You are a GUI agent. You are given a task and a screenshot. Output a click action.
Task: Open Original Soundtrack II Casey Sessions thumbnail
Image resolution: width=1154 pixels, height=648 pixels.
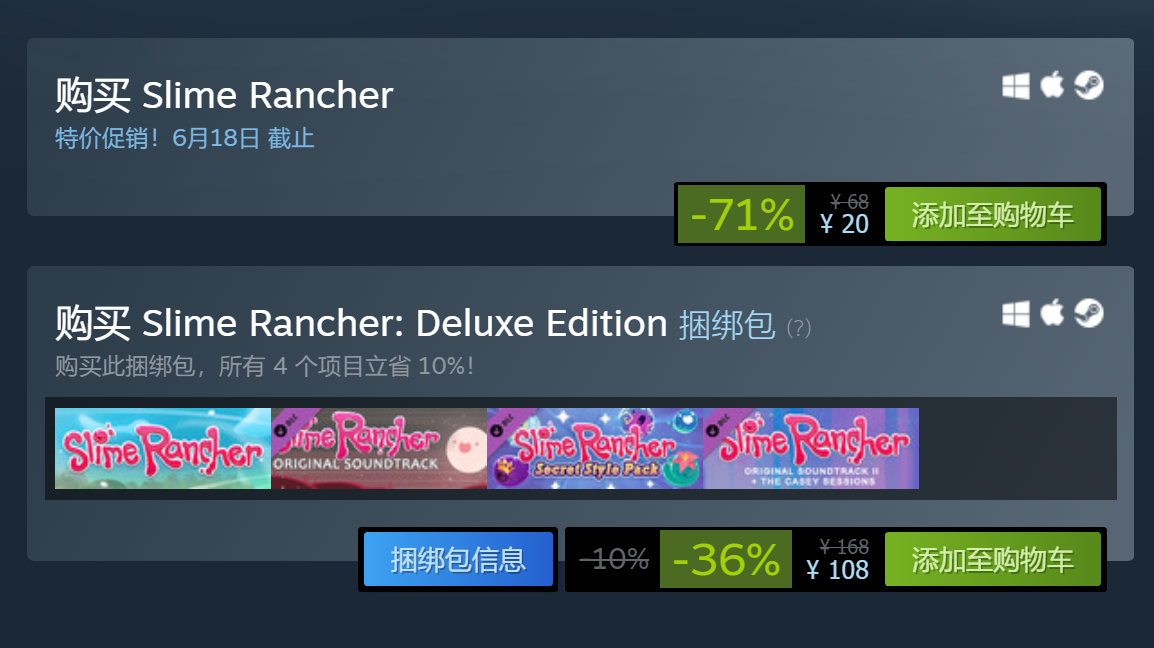point(811,448)
